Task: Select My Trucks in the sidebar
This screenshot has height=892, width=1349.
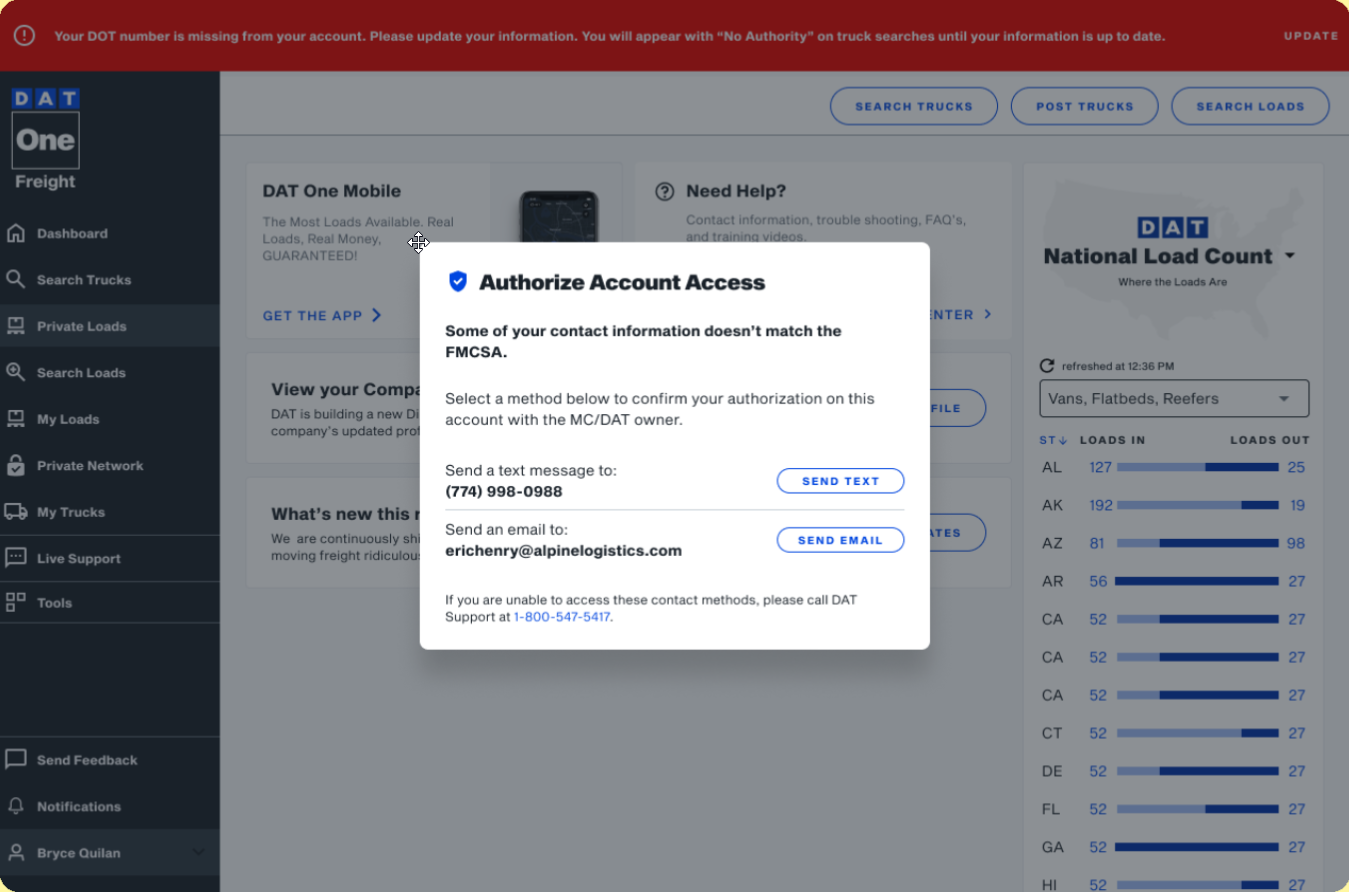Action: [x=110, y=512]
